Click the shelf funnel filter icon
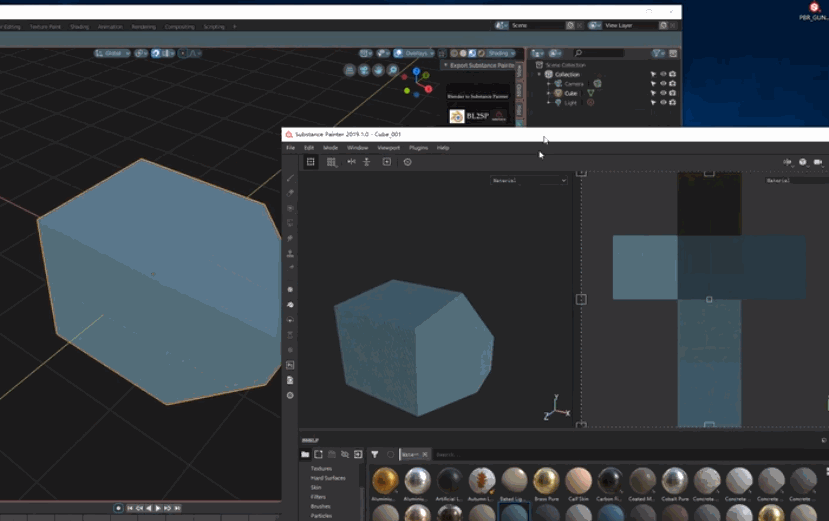The image size is (829, 521). (374, 454)
